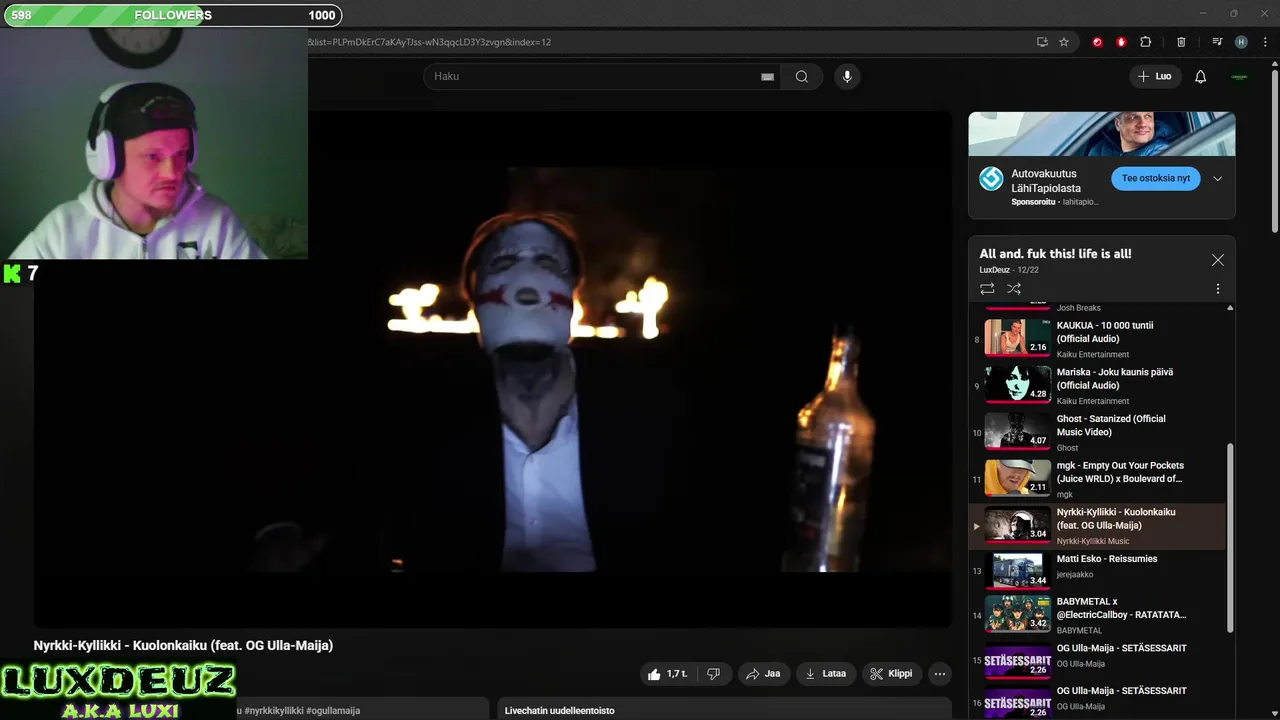Open YouTube notifications bell
Viewport: 1280px width, 720px height.
click(1201, 77)
